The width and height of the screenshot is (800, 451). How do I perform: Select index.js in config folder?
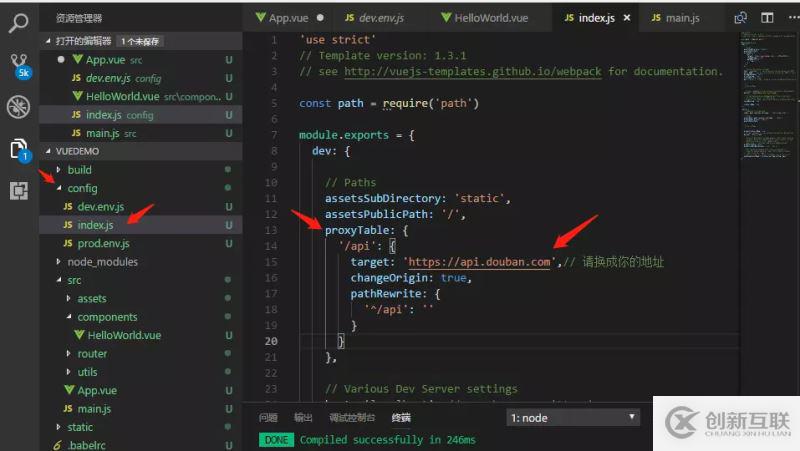(140, 225)
